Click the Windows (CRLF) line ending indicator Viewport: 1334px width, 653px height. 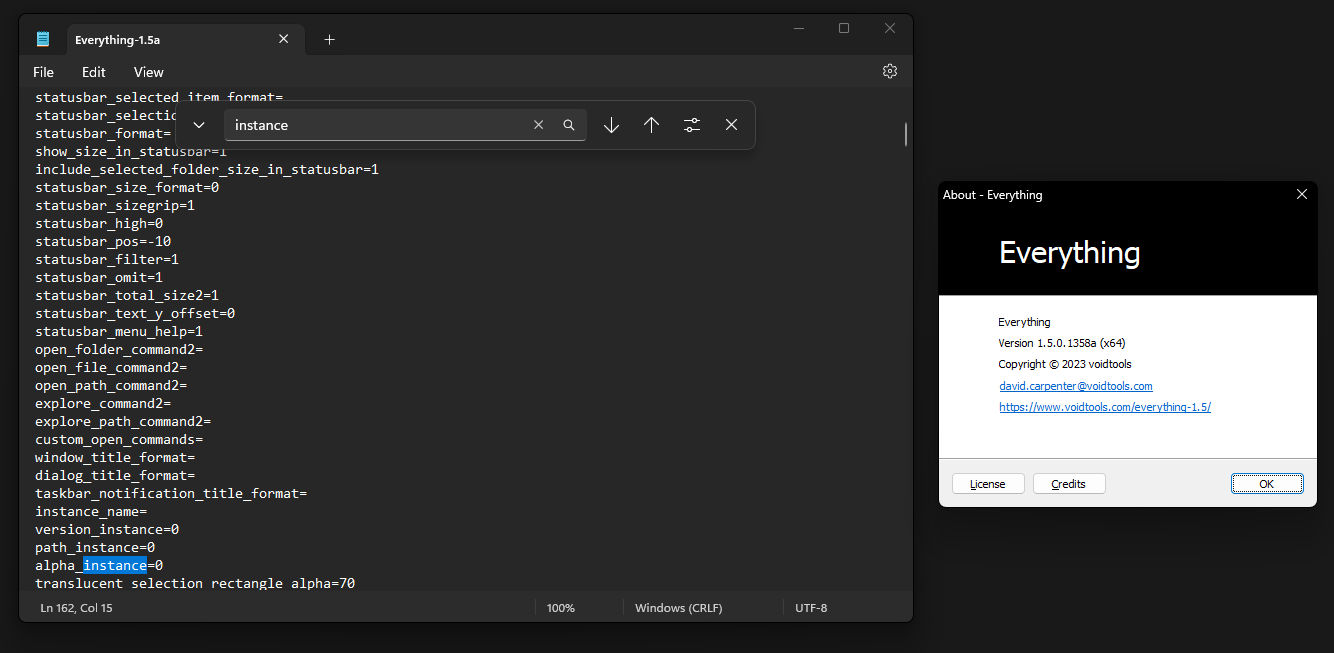click(679, 608)
